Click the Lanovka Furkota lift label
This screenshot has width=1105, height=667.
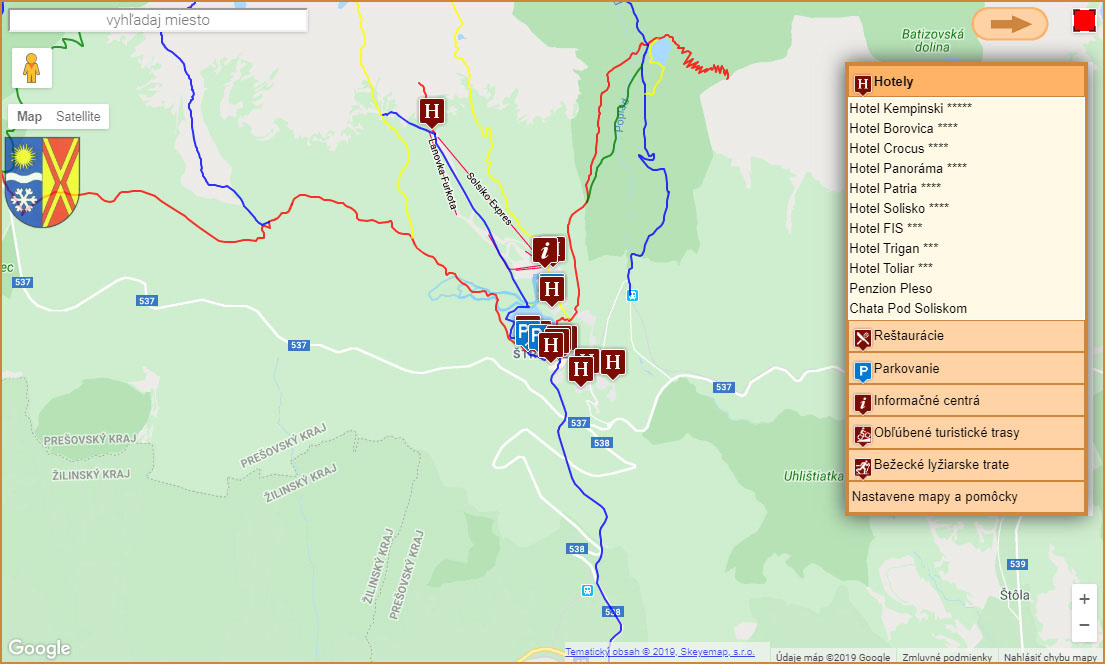pyautogui.click(x=443, y=173)
